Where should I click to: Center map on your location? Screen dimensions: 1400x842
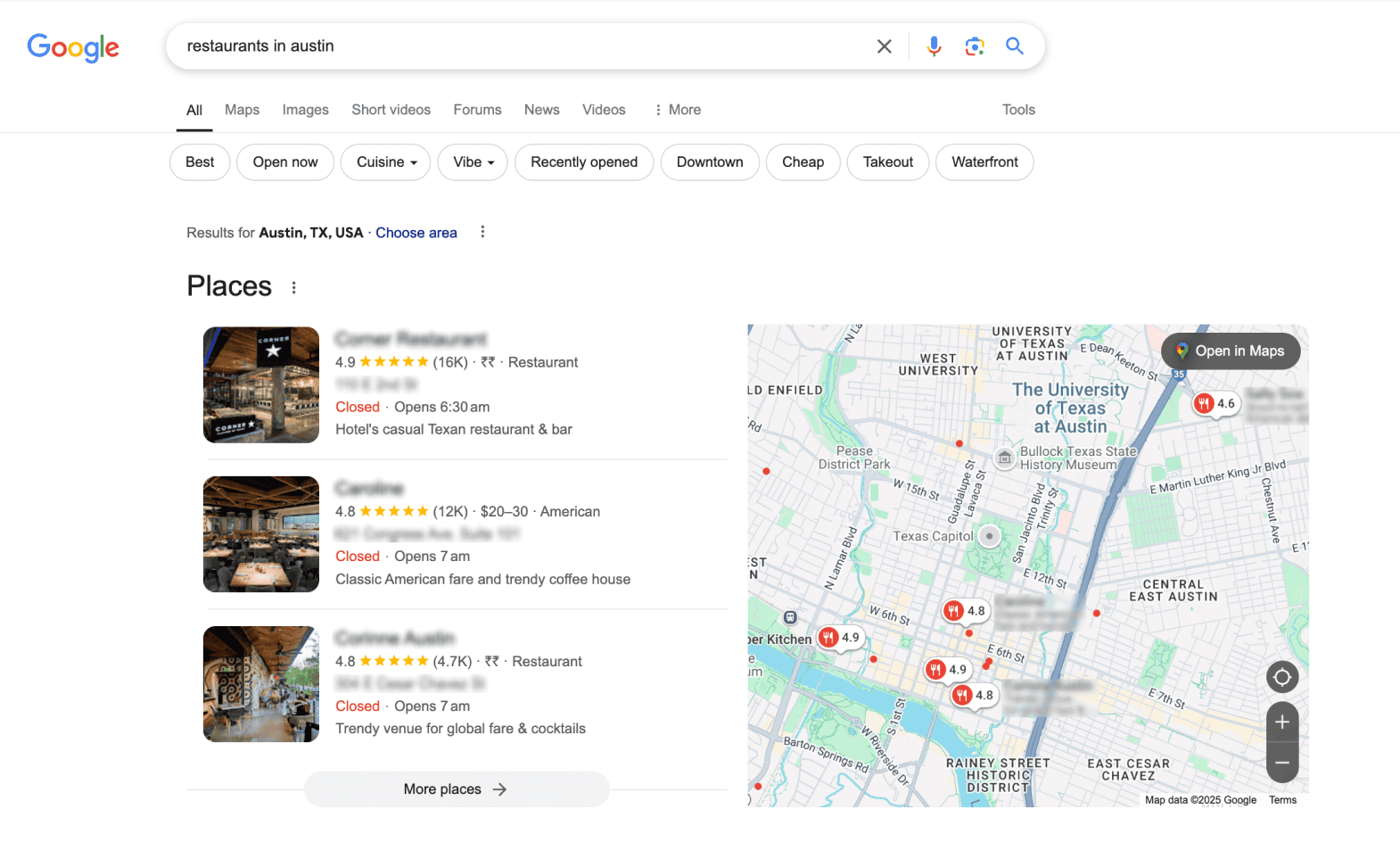click(1282, 677)
